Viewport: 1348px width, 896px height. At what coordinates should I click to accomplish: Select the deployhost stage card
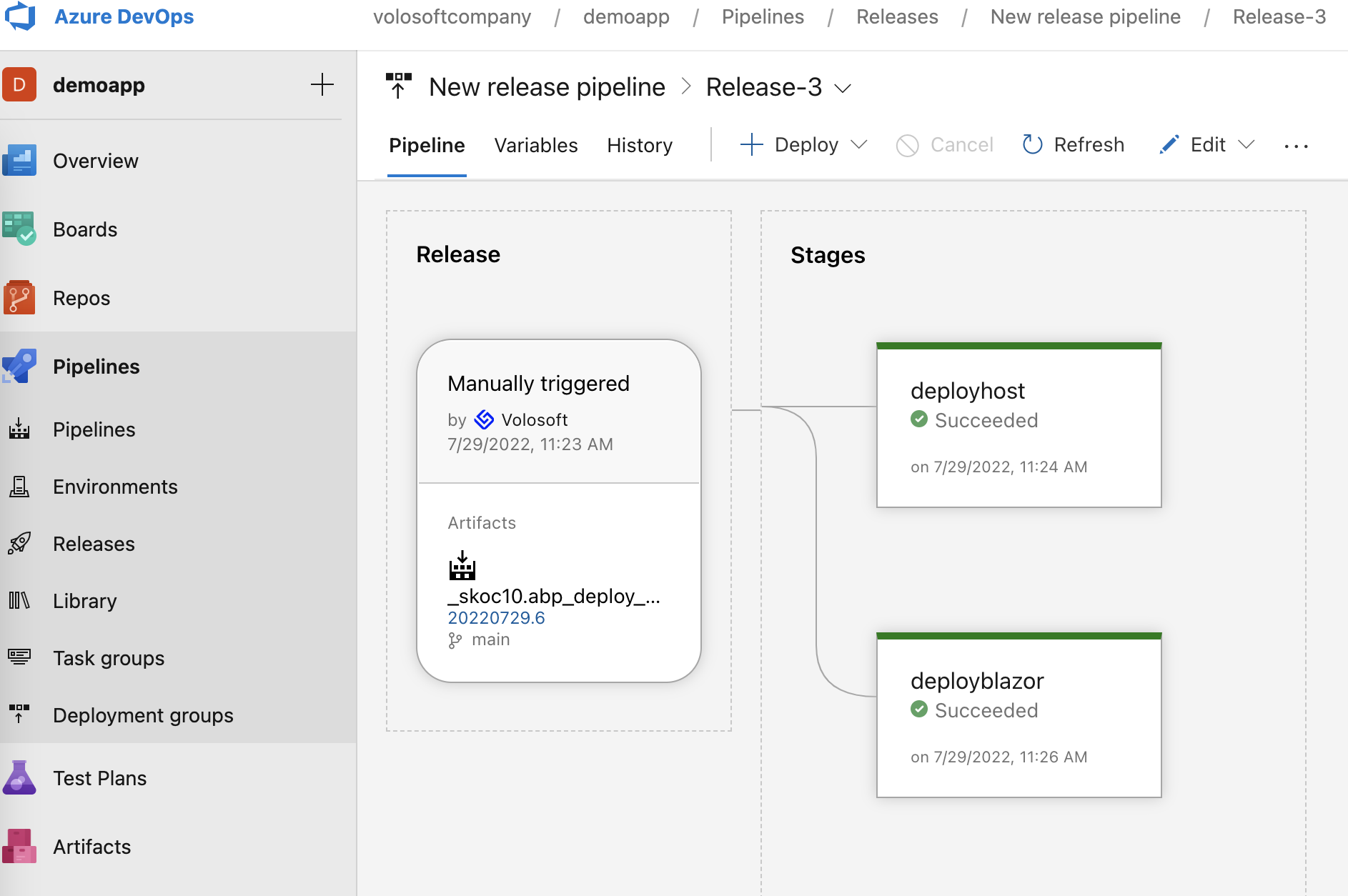pyautogui.click(x=1019, y=426)
